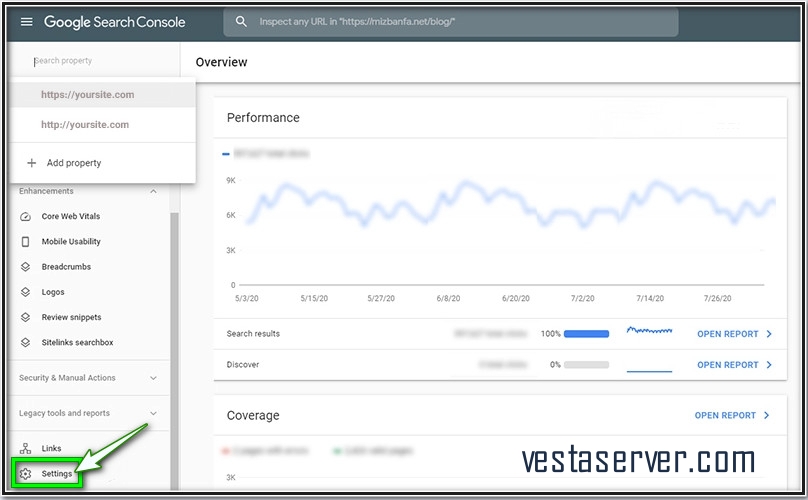808x500 pixels.
Task: Go to Links page
Action: 52,448
